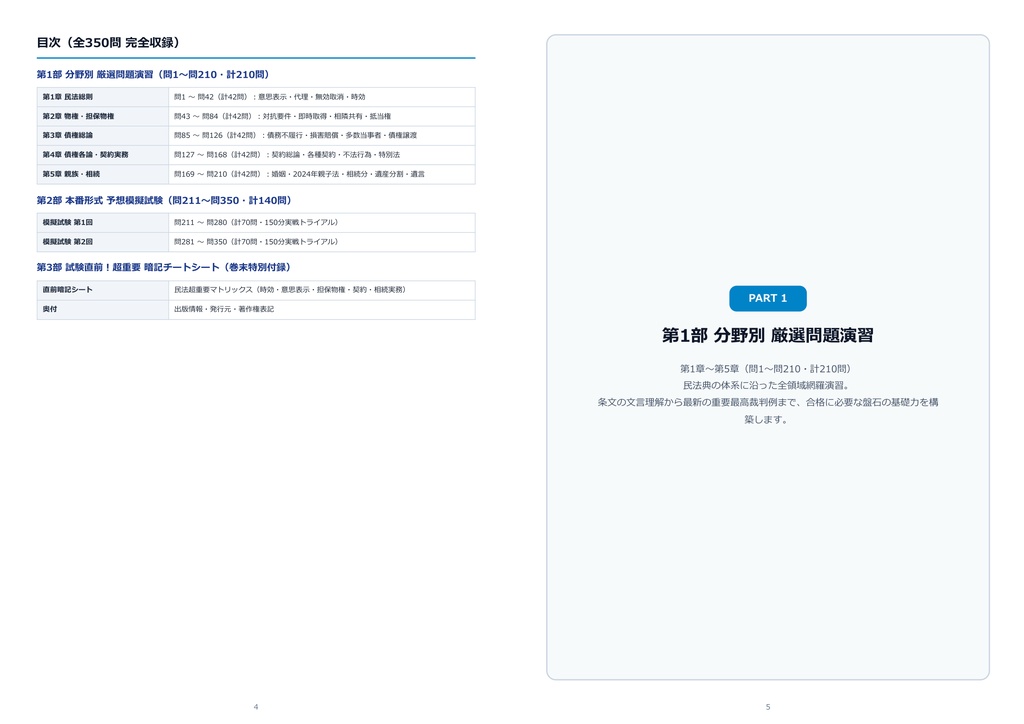1024x724 pixels.
Task: Click the heading "第2部 本番形式 予想模擬試験（問211～問350・計140問）"
Action: pyautogui.click(x=164, y=200)
